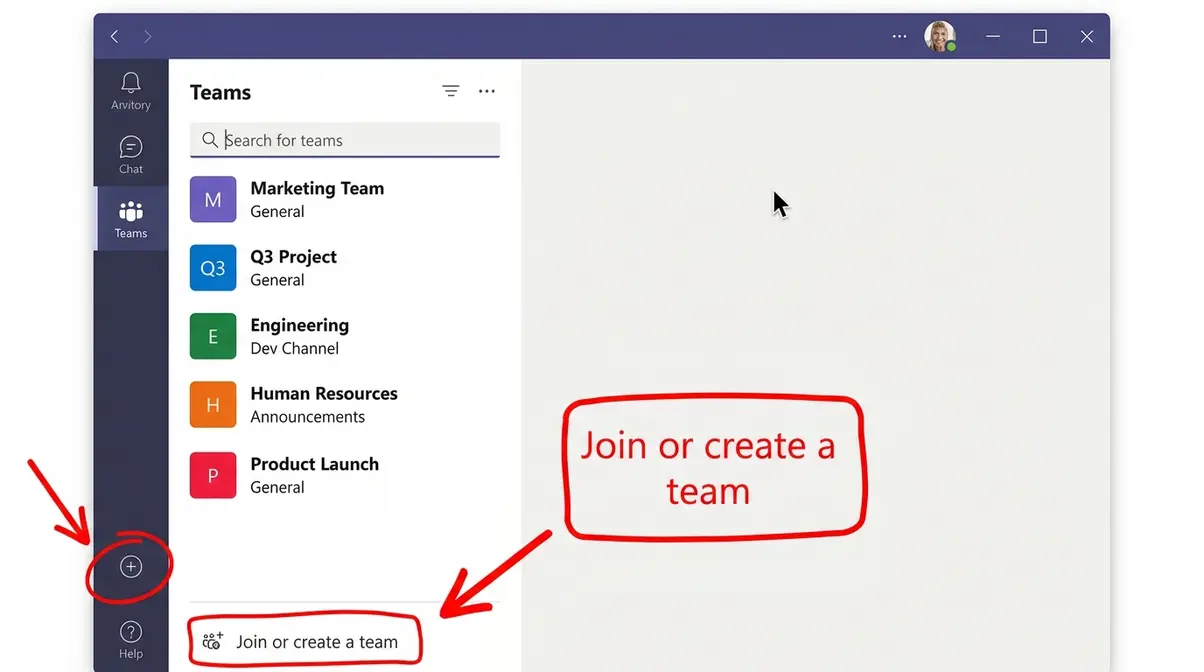
Task: Open the user profile avatar
Action: click(940, 36)
